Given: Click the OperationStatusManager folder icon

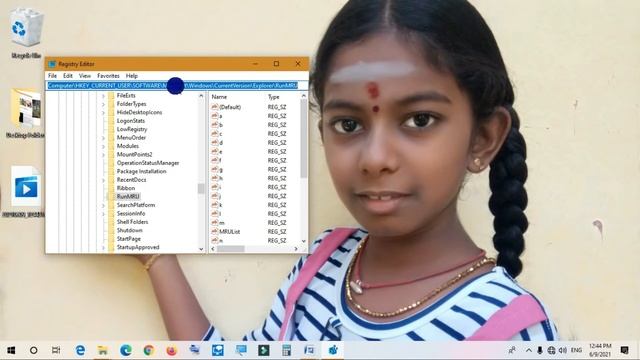Looking at the screenshot, I should point(111,163).
